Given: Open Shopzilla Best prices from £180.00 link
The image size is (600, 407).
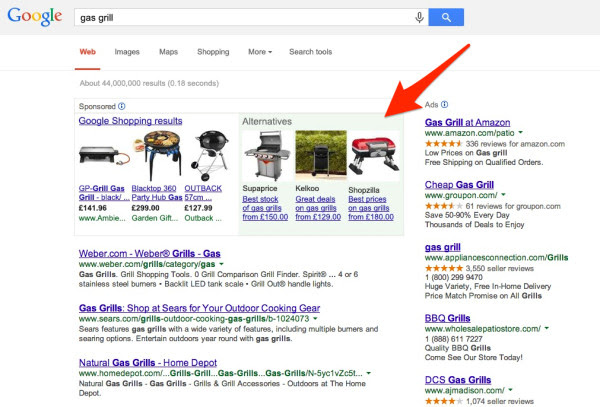Looking at the screenshot, I should pyautogui.click(x=371, y=208).
